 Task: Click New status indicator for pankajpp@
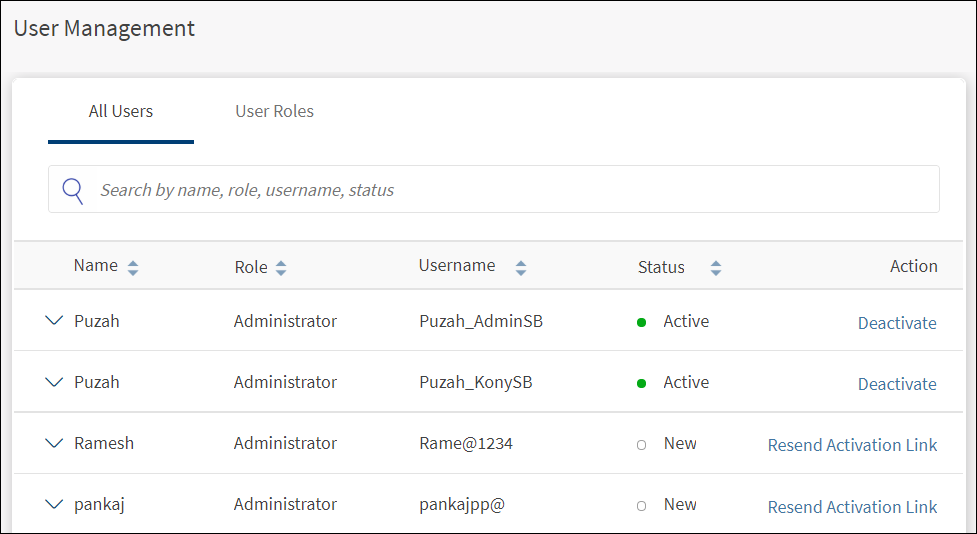pos(641,506)
